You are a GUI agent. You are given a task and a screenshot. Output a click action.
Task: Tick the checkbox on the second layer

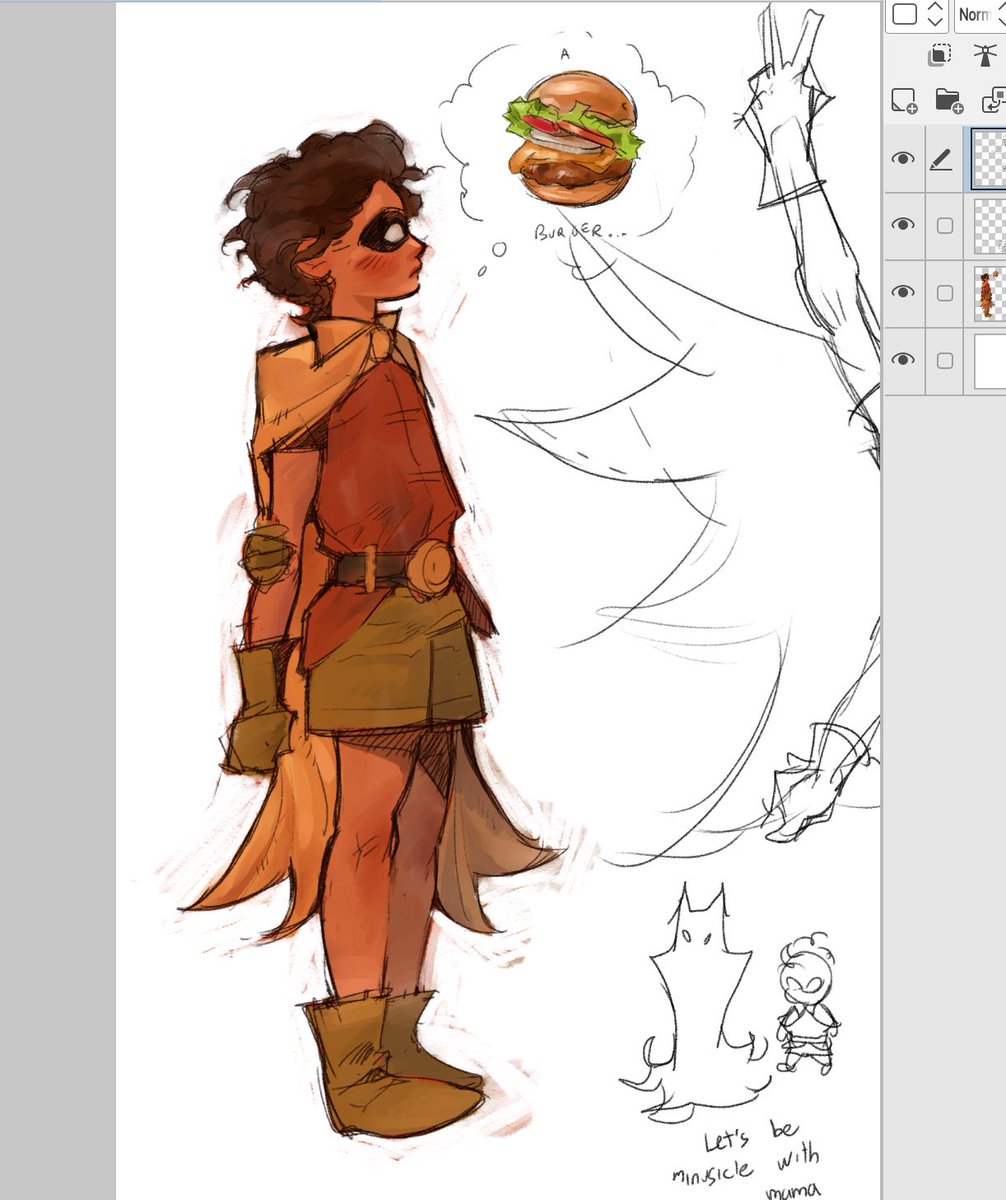tap(944, 226)
